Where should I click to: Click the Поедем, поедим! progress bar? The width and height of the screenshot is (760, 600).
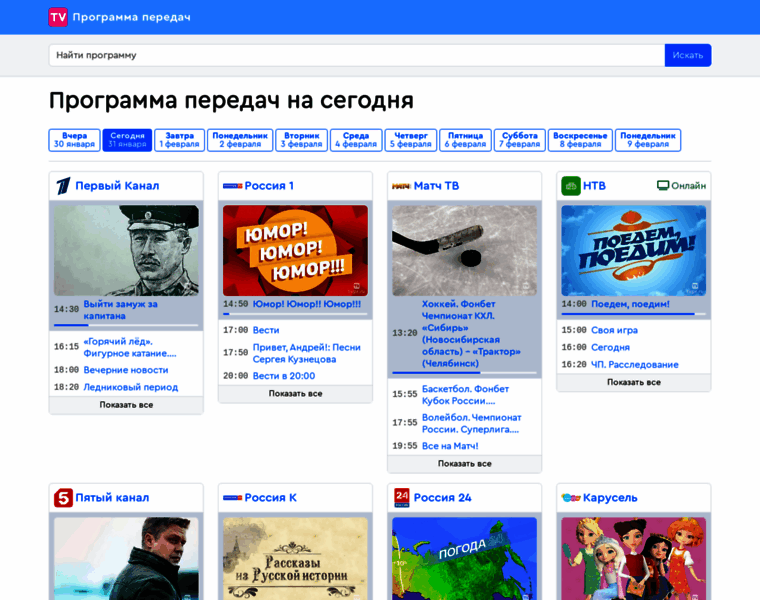pyautogui.click(x=633, y=314)
